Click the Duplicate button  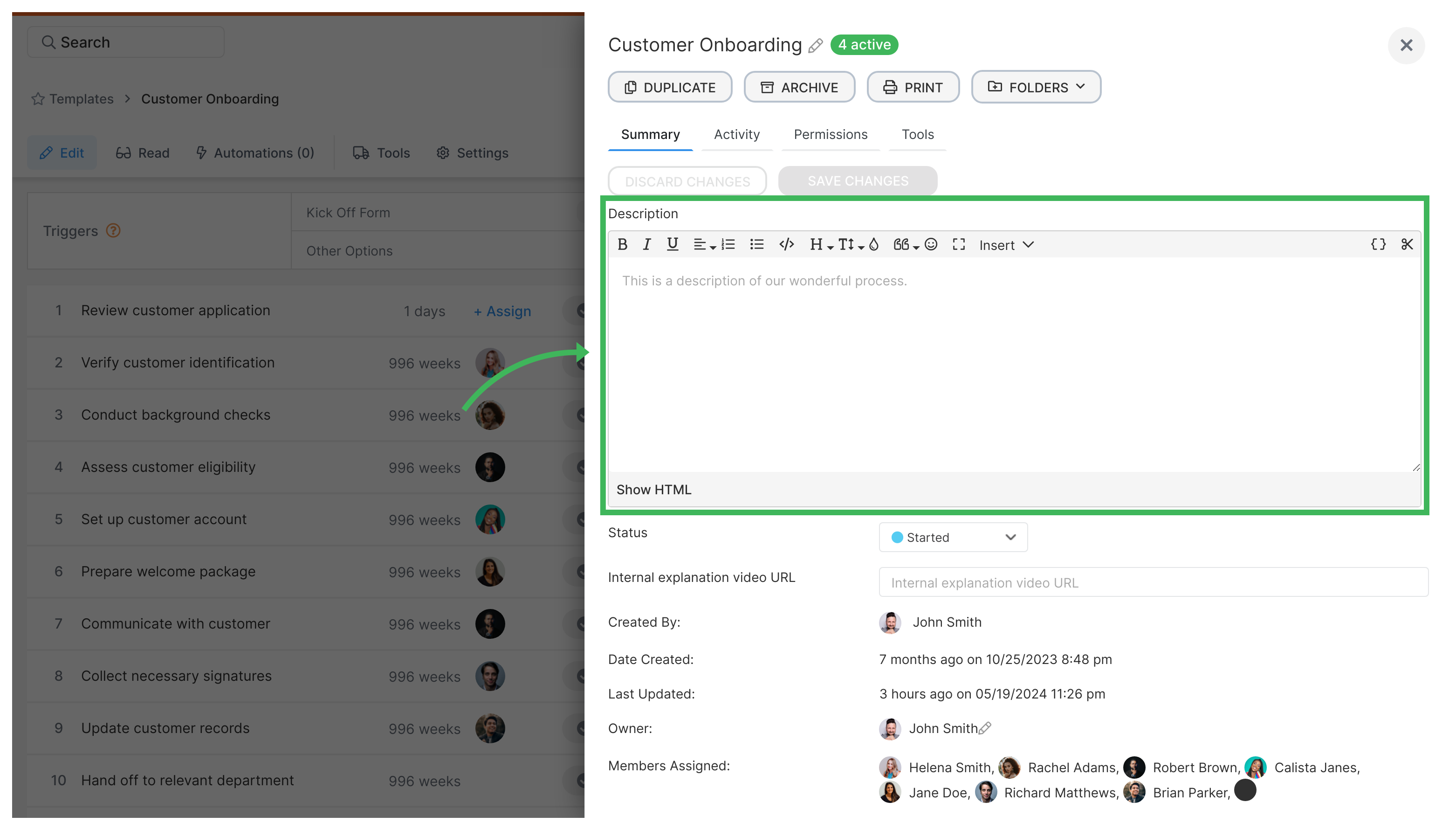pyautogui.click(x=670, y=87)
